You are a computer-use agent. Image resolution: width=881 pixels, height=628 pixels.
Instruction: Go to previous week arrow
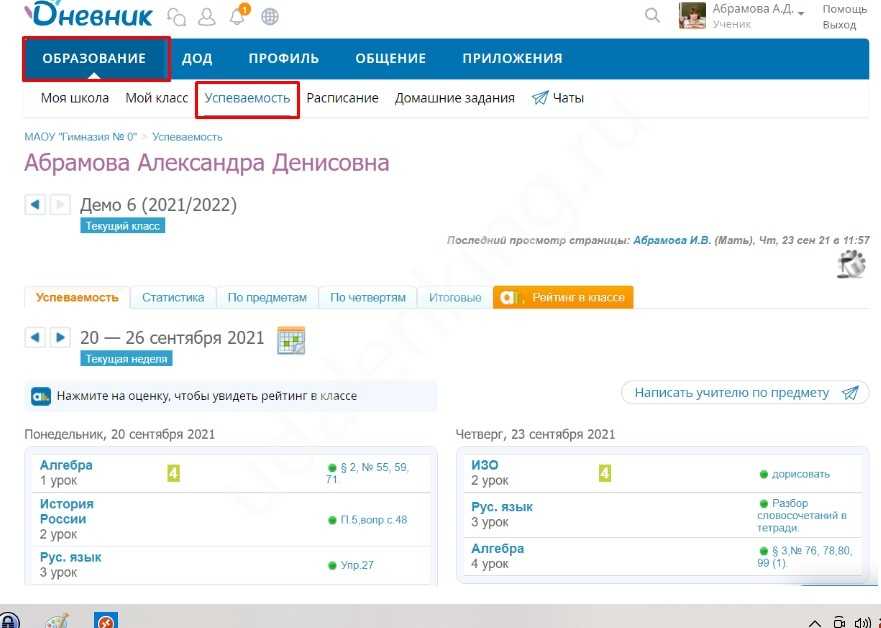click(x=35, y=338)
